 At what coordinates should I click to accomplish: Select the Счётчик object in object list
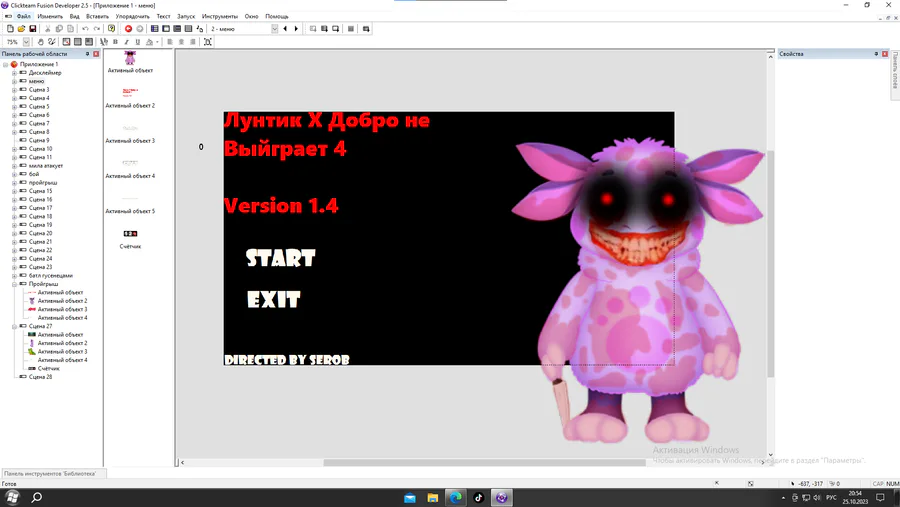pos(130,239)
